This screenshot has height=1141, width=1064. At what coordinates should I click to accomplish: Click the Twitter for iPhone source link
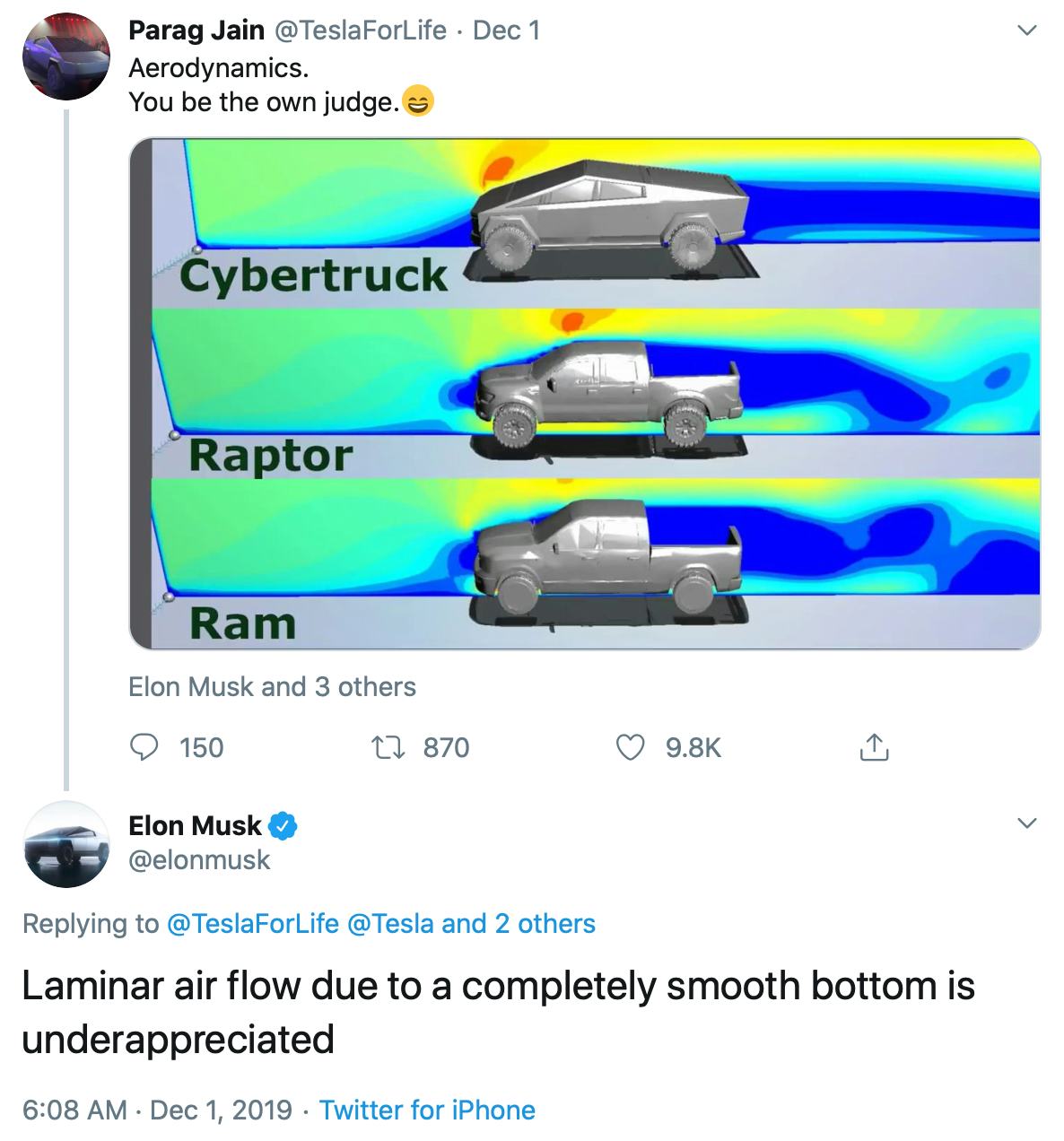pos(428,1110)
